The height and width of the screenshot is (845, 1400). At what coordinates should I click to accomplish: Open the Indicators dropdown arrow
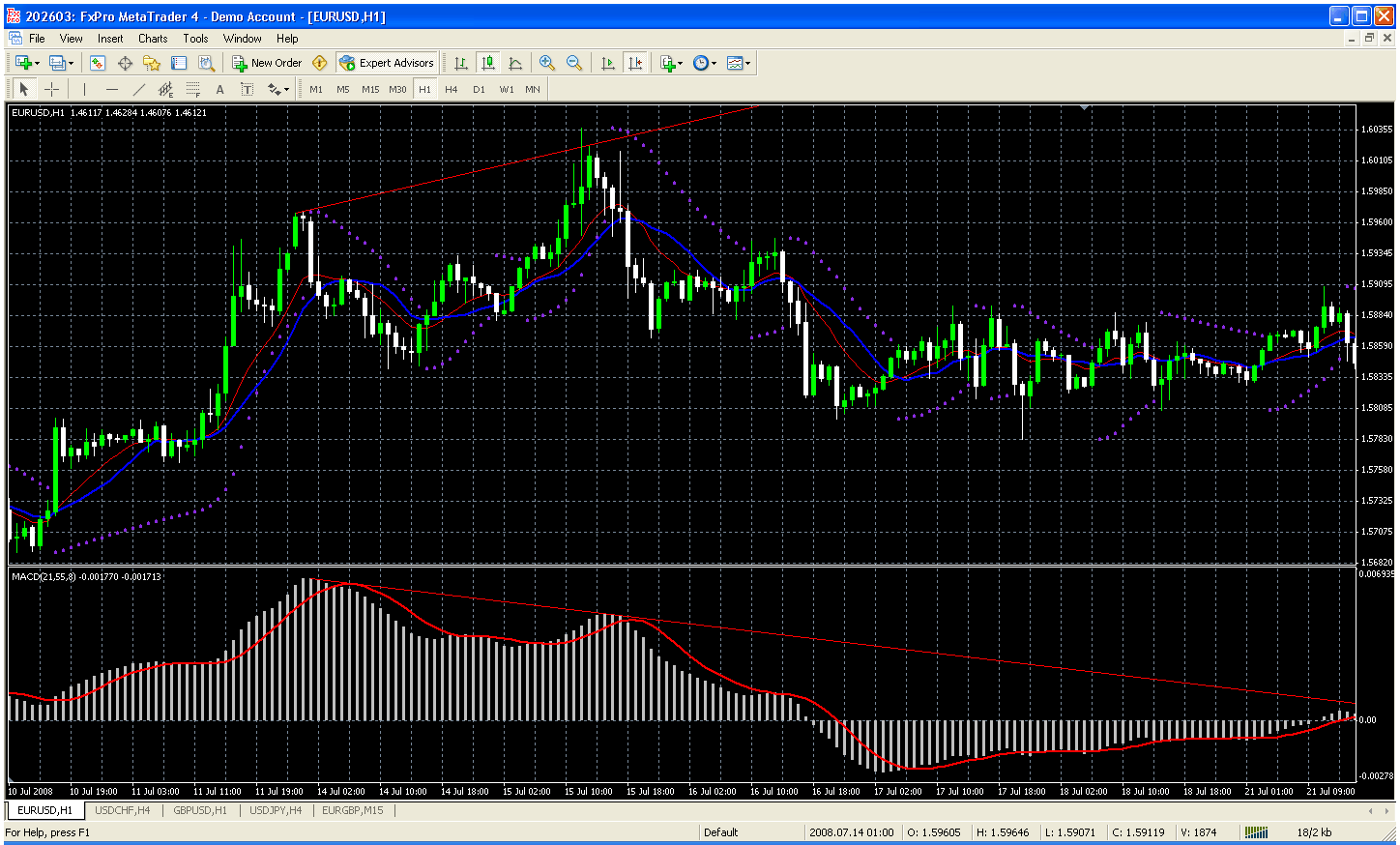tap(681, 63)
